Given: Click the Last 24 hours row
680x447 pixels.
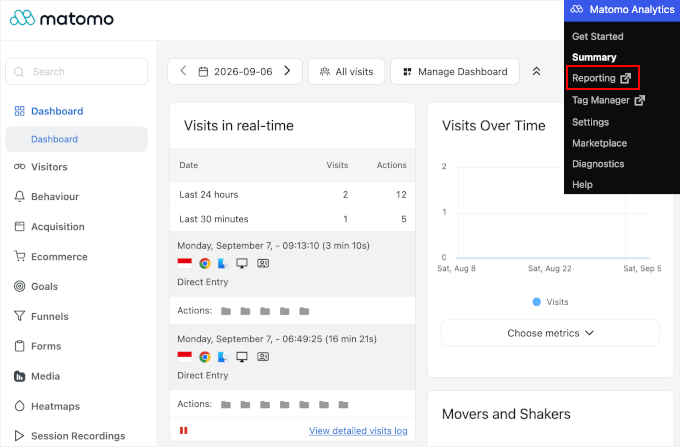Looking at the screenshot, I should 292,195.
